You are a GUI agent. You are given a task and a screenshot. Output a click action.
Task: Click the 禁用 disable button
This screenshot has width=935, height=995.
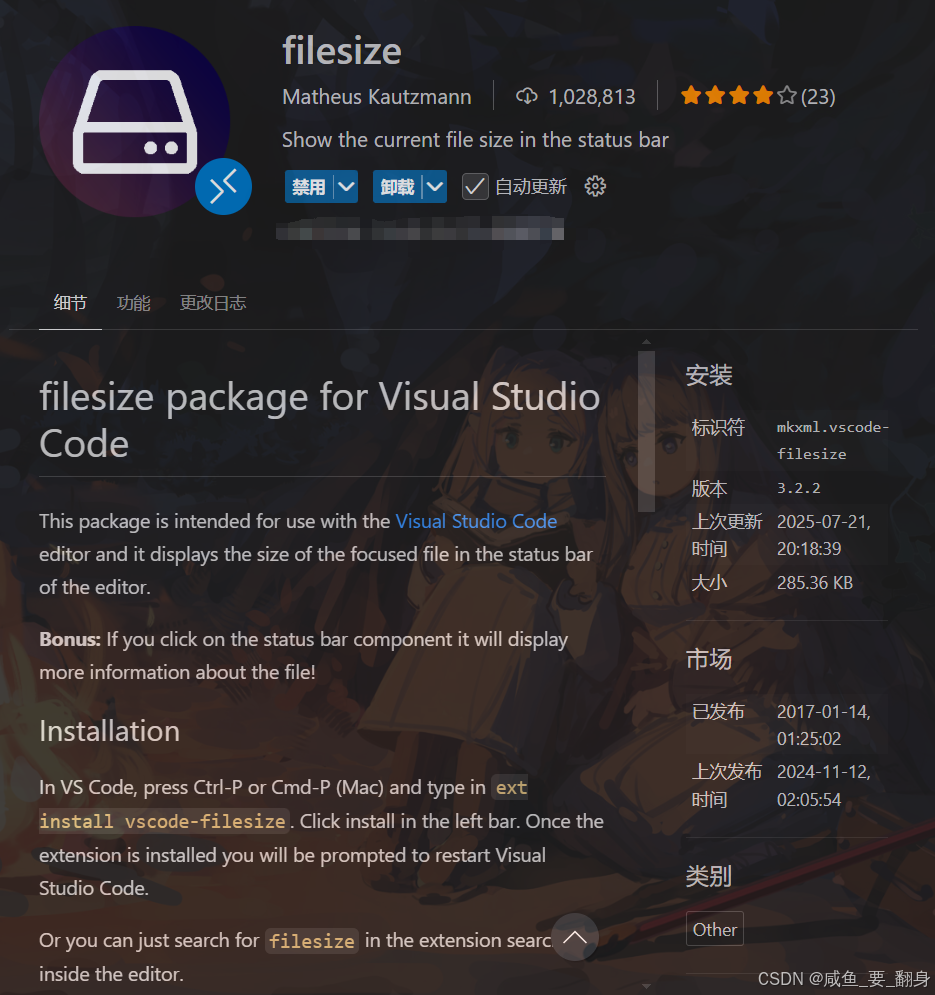309,187
